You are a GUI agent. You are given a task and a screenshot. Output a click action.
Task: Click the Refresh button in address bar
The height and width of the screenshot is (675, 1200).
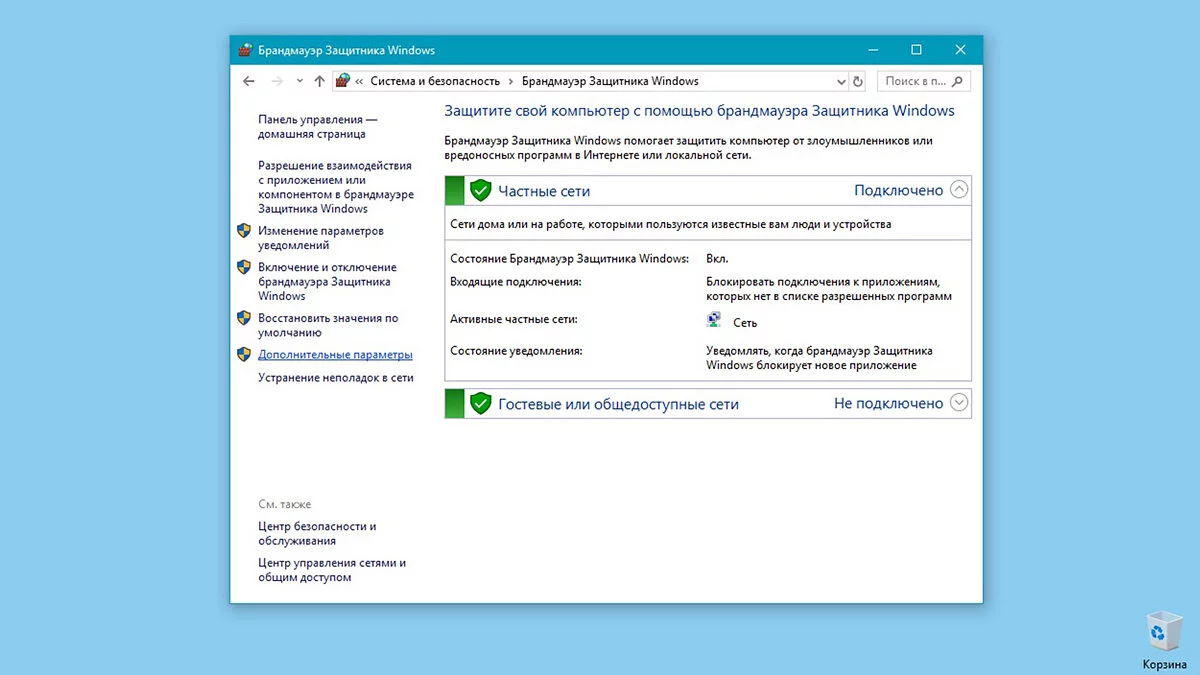click(858, 81)
